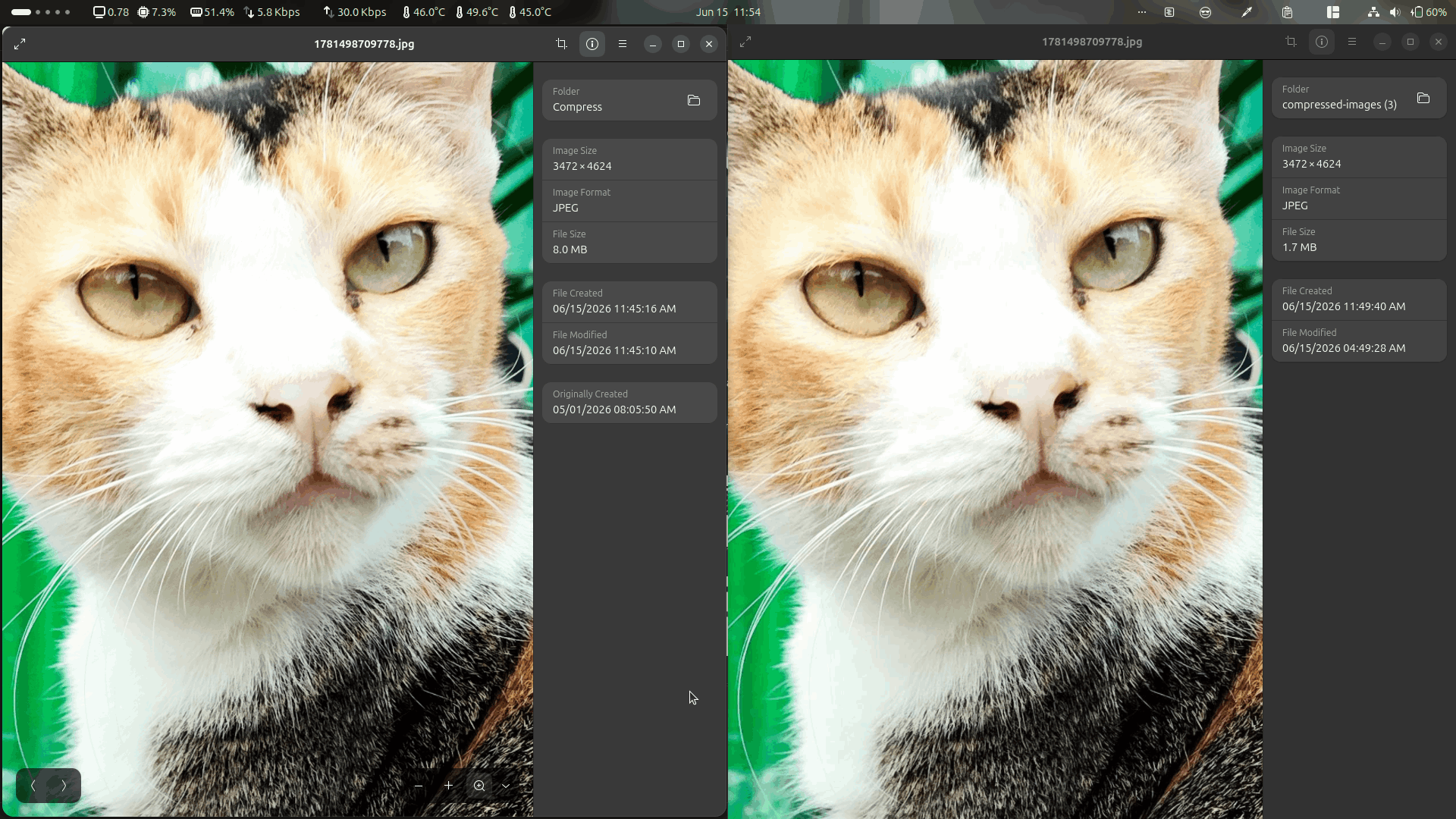This screenshot has width=1456, height=819.
Task: Click the 7.3% CPU usage indicator
Action: (157, 12)
